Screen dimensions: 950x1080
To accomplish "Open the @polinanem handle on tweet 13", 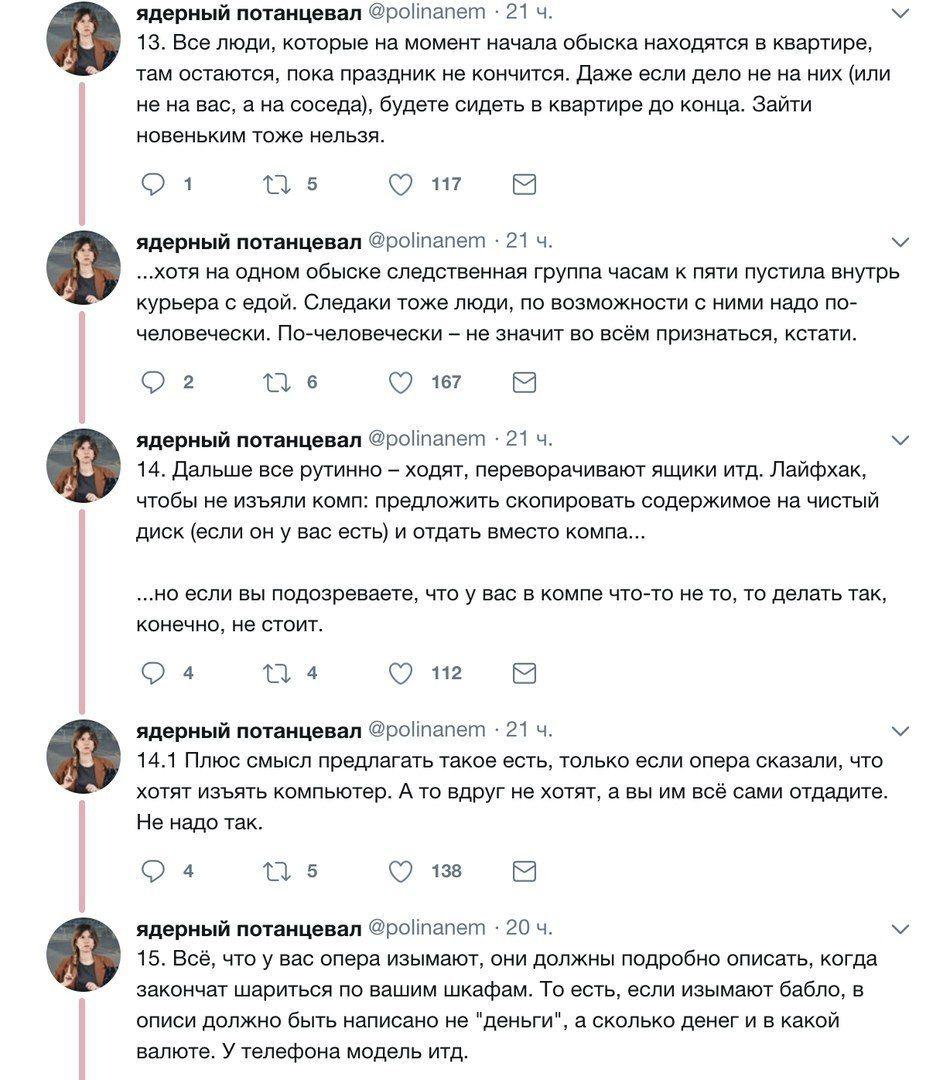I will click(x=427, y=13).
